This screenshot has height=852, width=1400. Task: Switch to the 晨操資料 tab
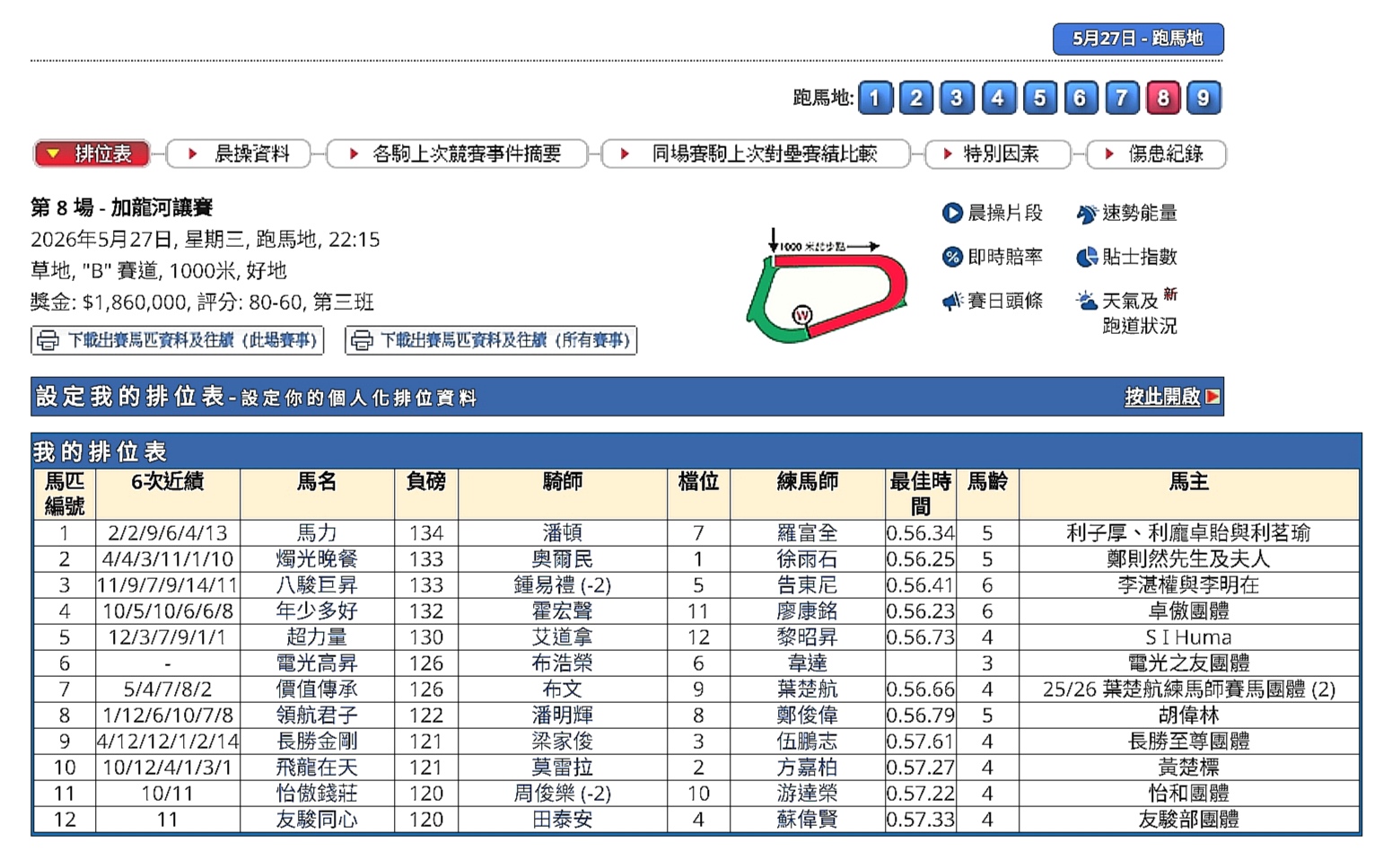click(239, 154)
